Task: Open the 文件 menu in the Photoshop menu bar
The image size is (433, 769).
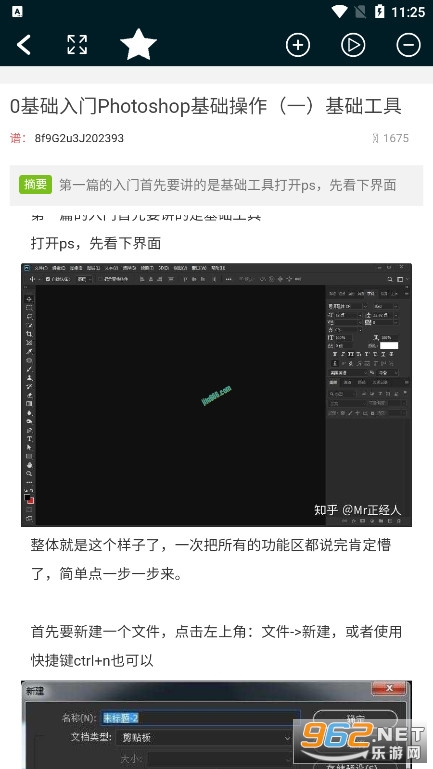Action: (x=41, y=268)
